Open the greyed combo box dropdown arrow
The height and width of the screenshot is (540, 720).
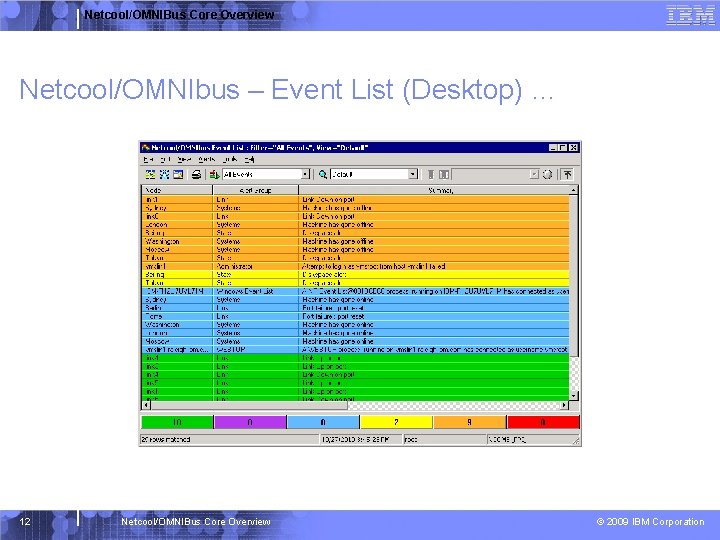[534, 174]
